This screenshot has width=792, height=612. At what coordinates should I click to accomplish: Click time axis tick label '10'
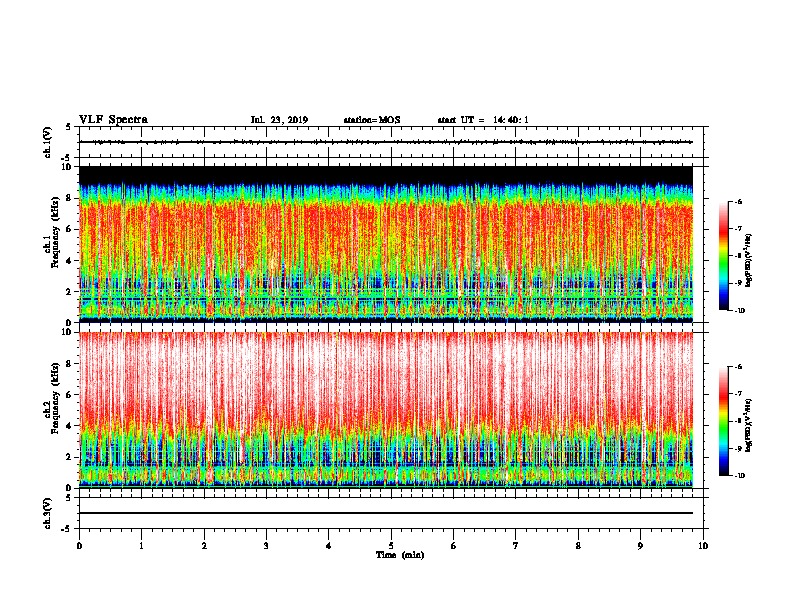[x=703, y=546]
